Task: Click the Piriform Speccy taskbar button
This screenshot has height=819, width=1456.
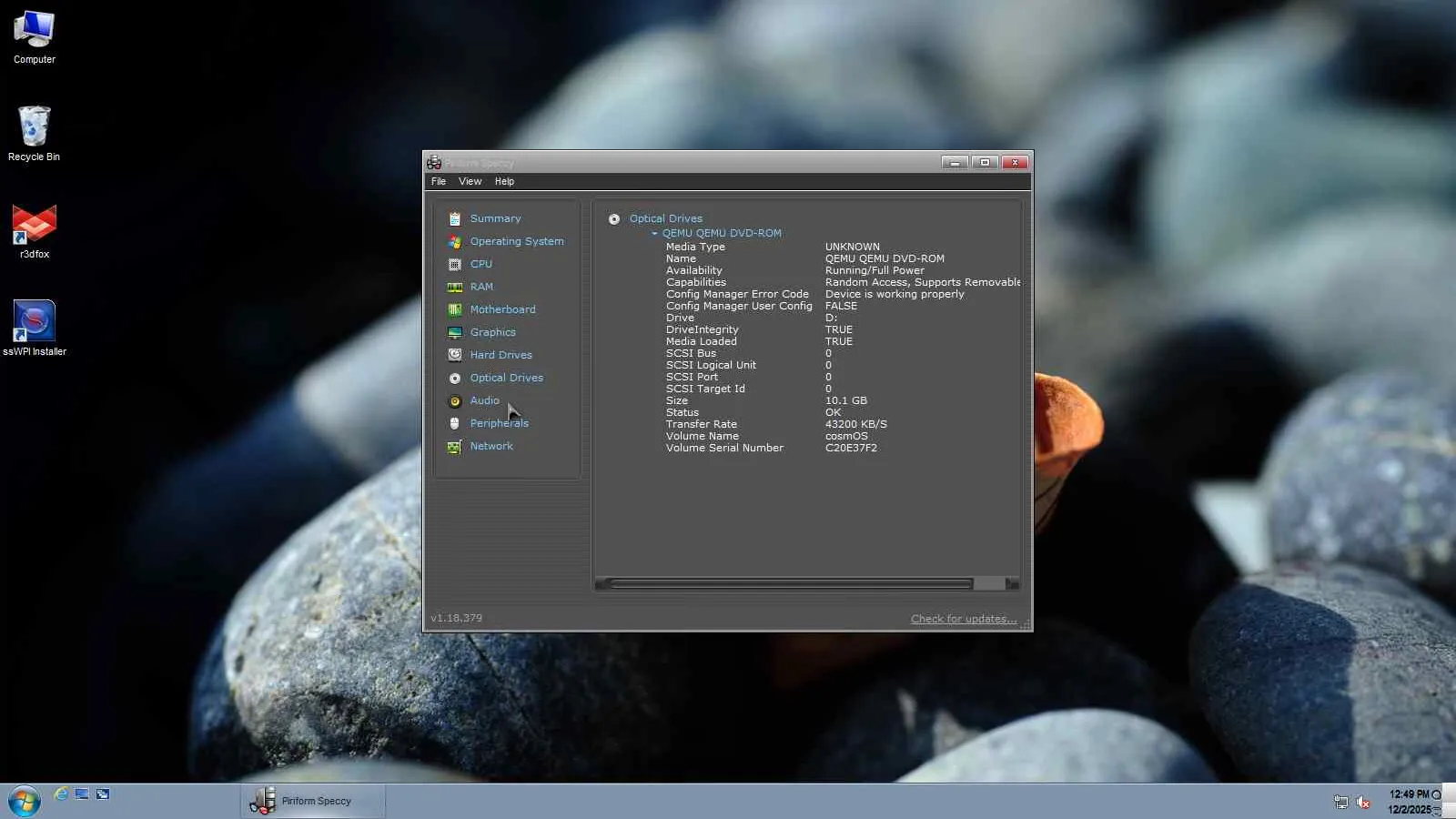Action: tap(313, 801)
